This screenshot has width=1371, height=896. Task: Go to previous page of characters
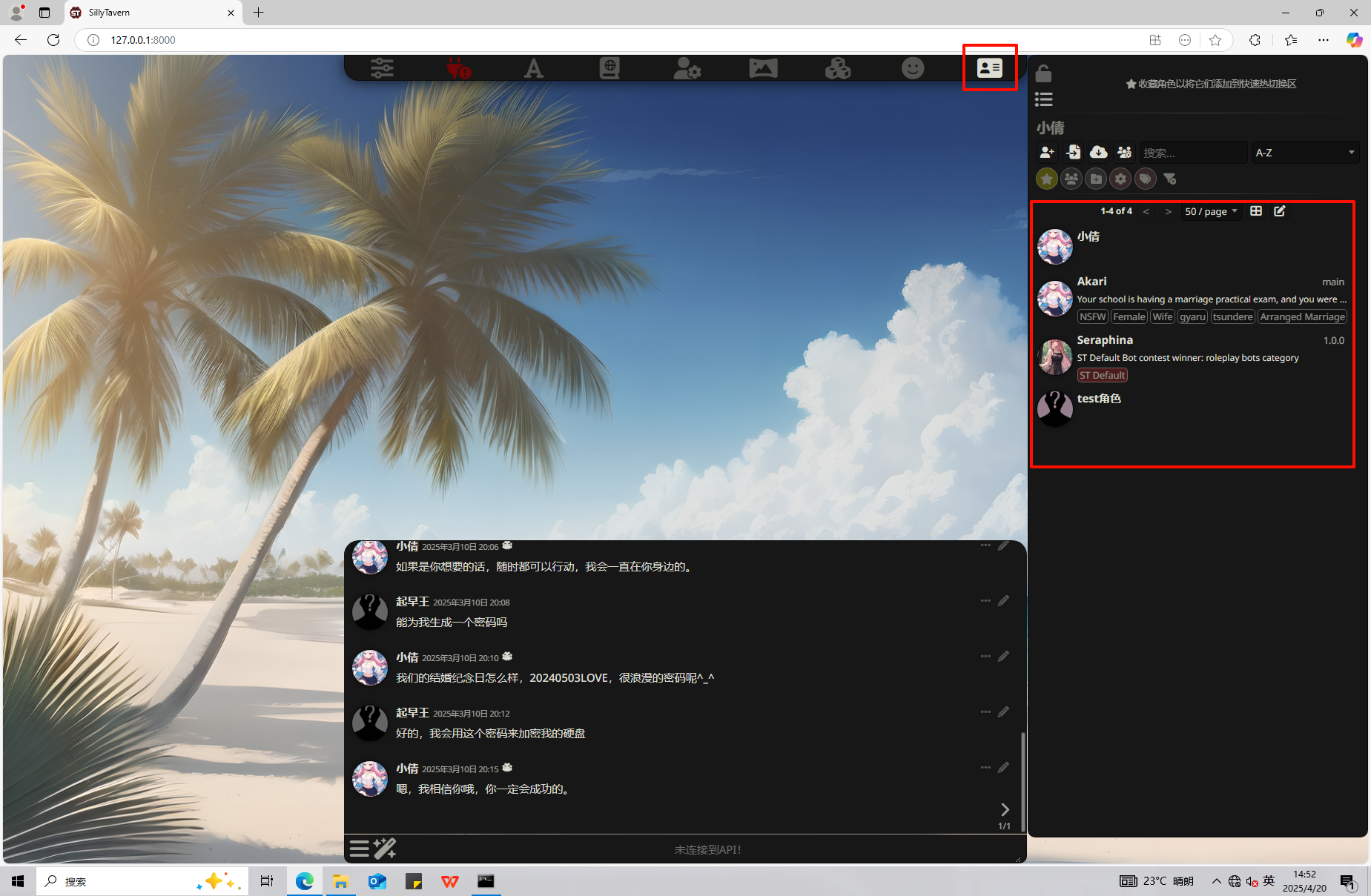pos(1146,212)
